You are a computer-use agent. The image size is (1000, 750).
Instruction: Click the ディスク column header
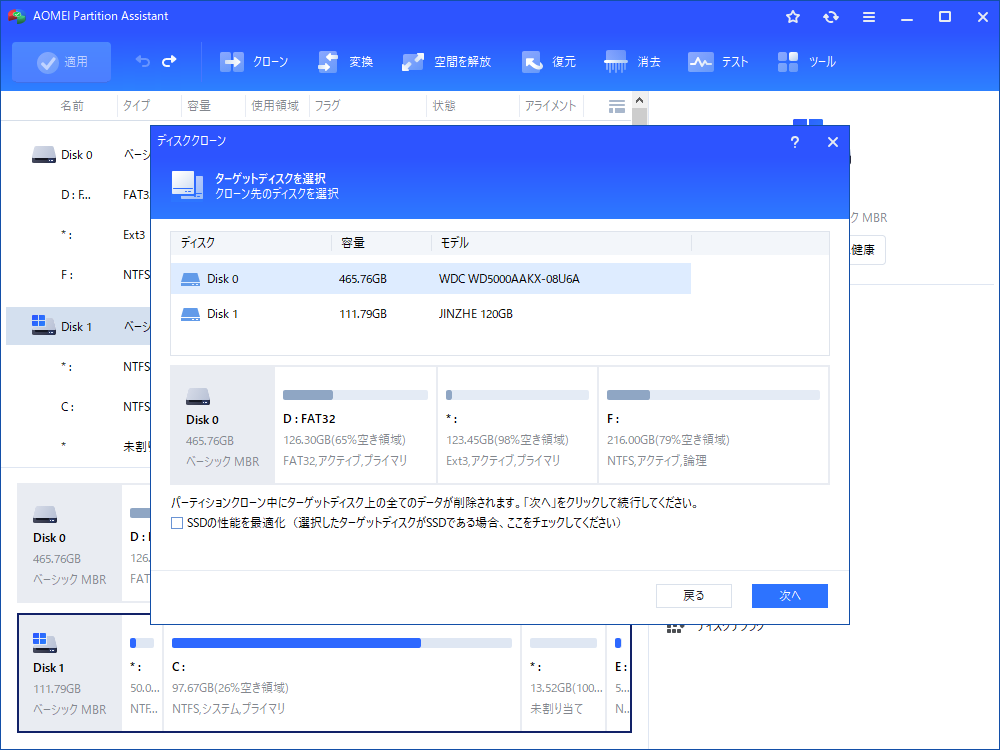click(251, 243)
